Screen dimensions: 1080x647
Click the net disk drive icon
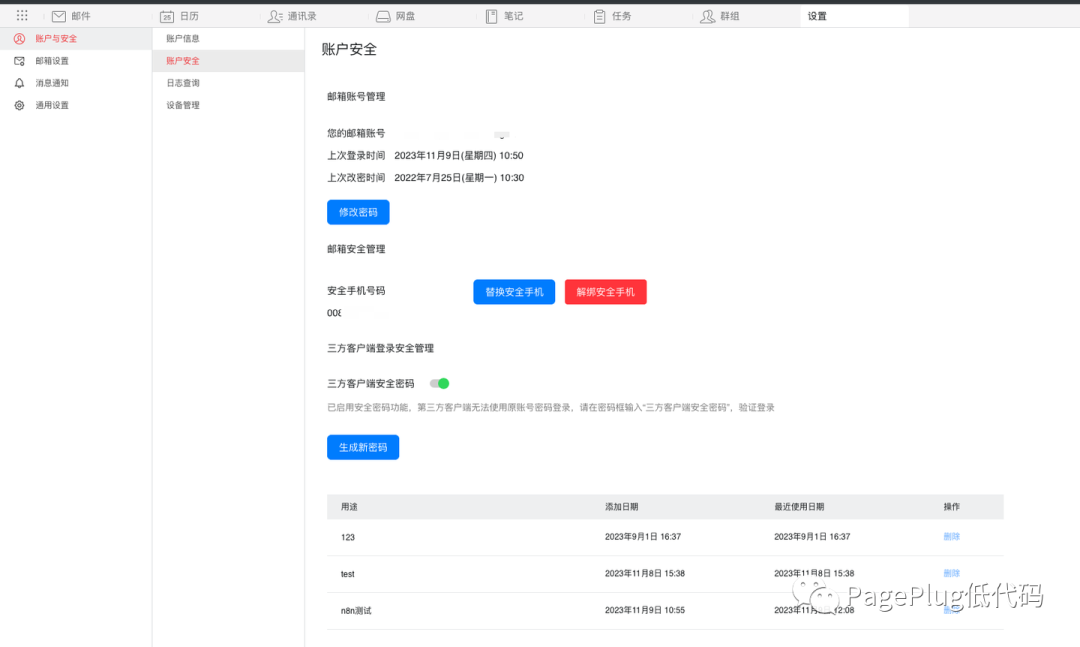click(x=383, y=16)
